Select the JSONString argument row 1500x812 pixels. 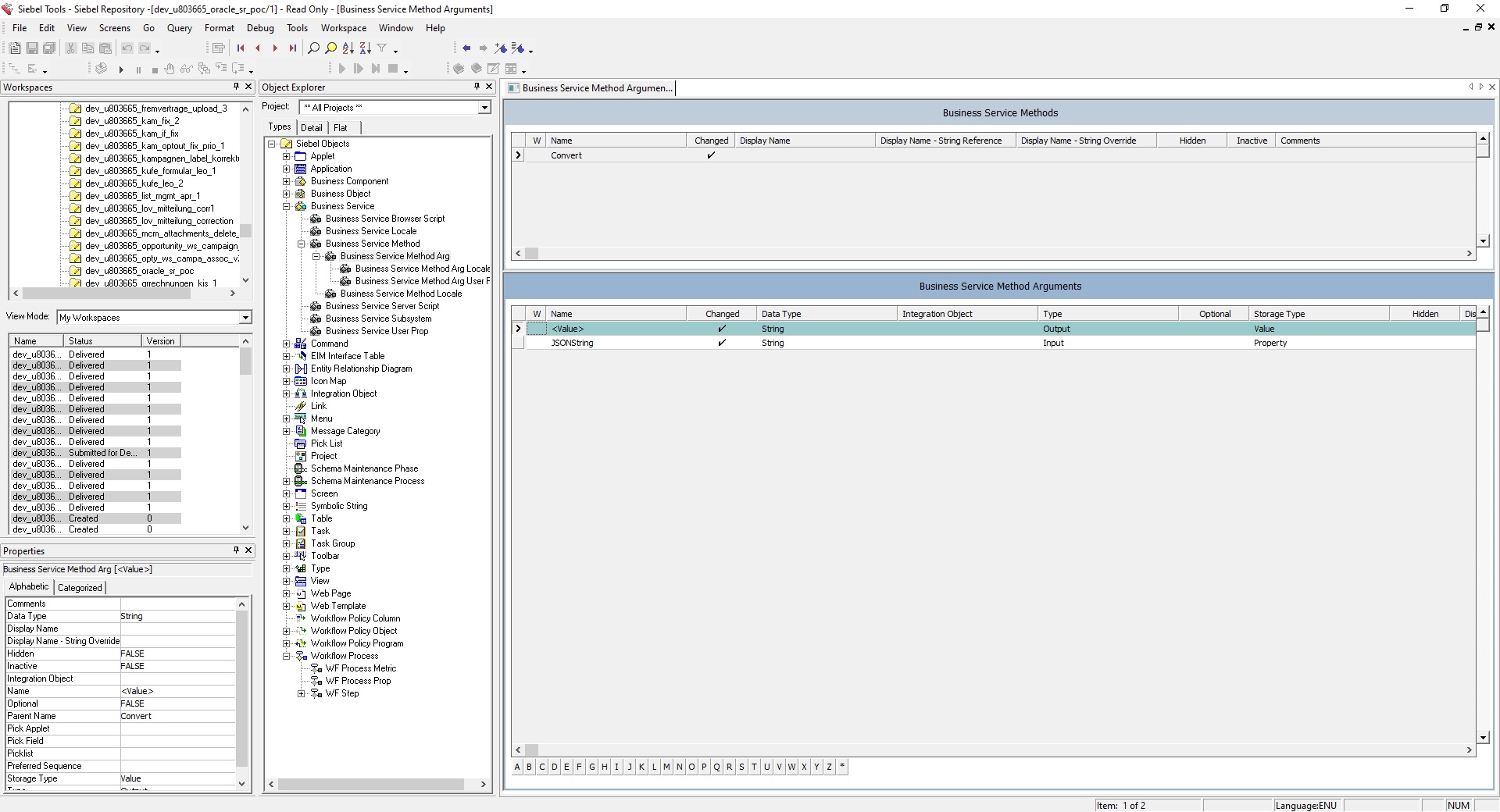click(994, 343)
